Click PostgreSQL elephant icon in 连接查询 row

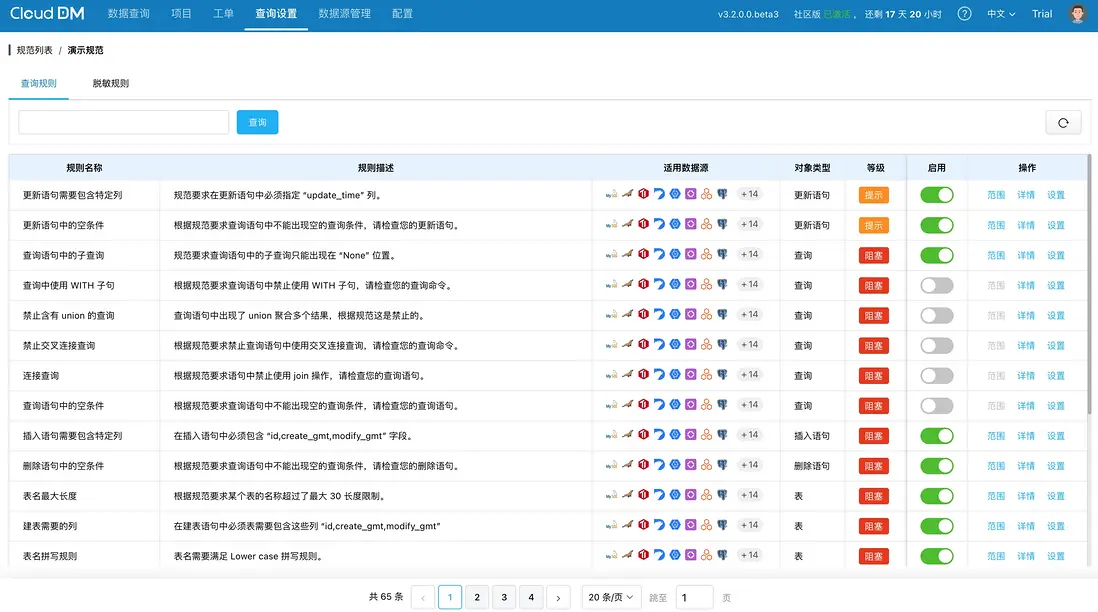(722, 375)
